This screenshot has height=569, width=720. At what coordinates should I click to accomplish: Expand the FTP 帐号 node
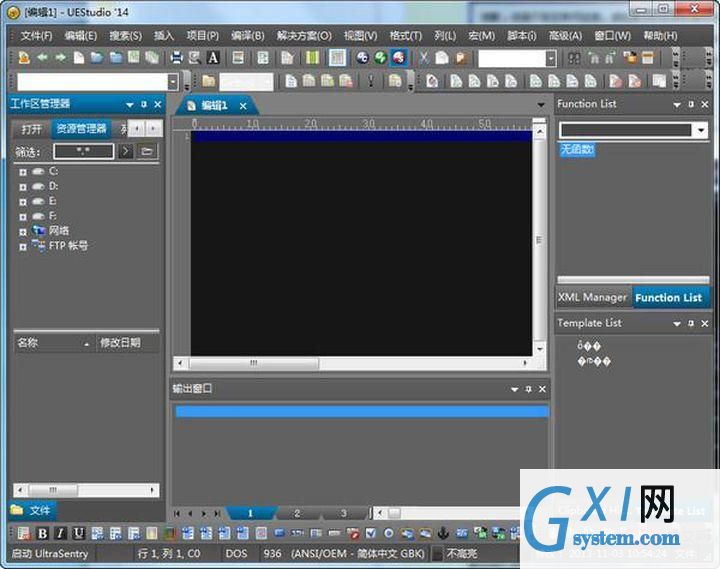pyautogui.click(x=22, y=247)
